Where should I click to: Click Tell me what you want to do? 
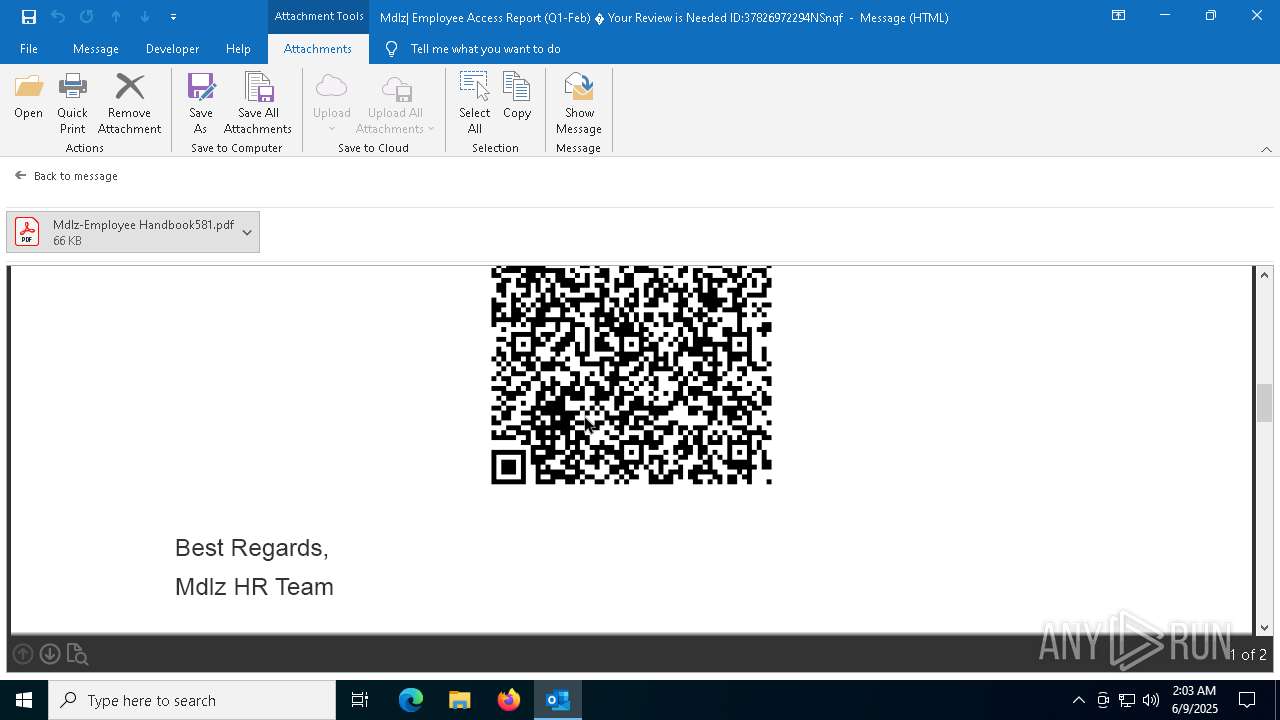485,49
